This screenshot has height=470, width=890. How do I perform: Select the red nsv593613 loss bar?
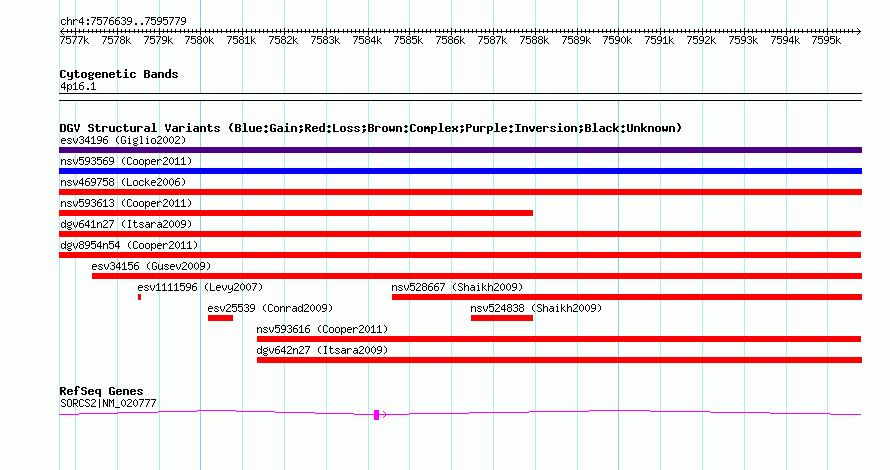tap(296, 213)
